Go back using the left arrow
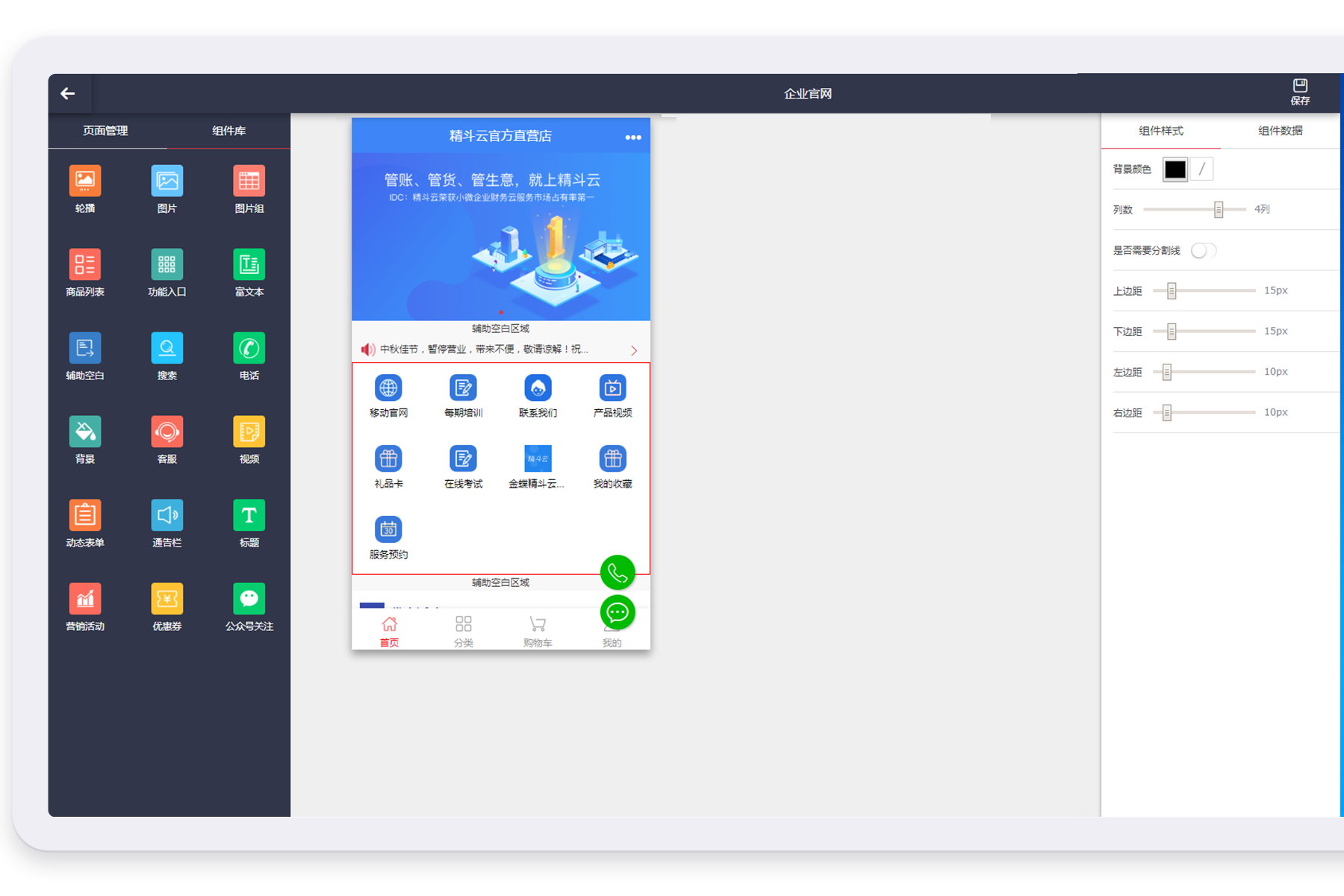The image size is (1344, 896). tap(68, 93)
